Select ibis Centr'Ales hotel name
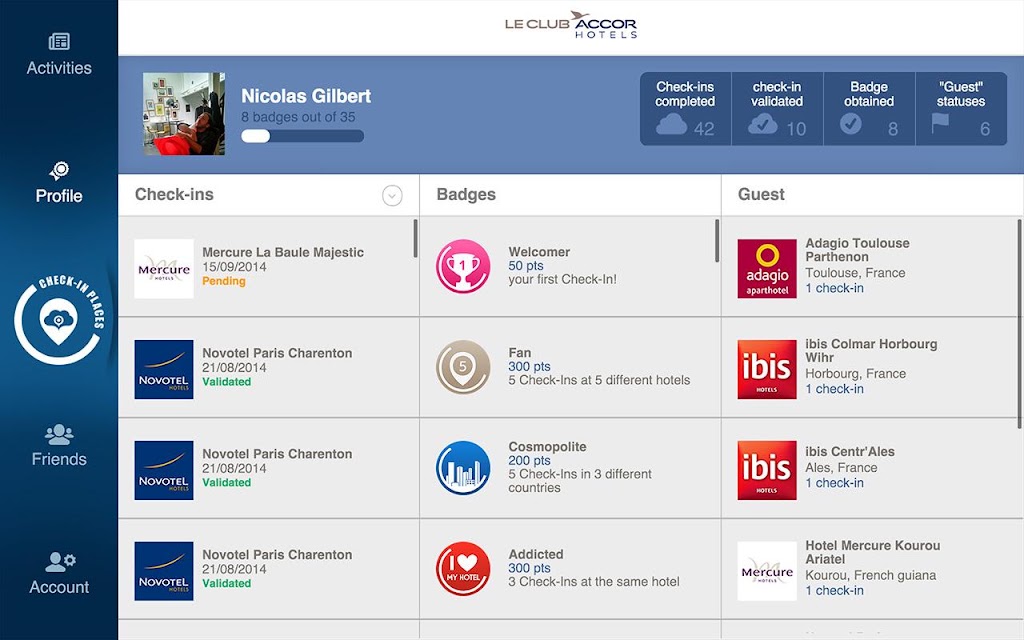Image resolution: width=1024 pixels, height=640 pixels. (x=850, y=451)
